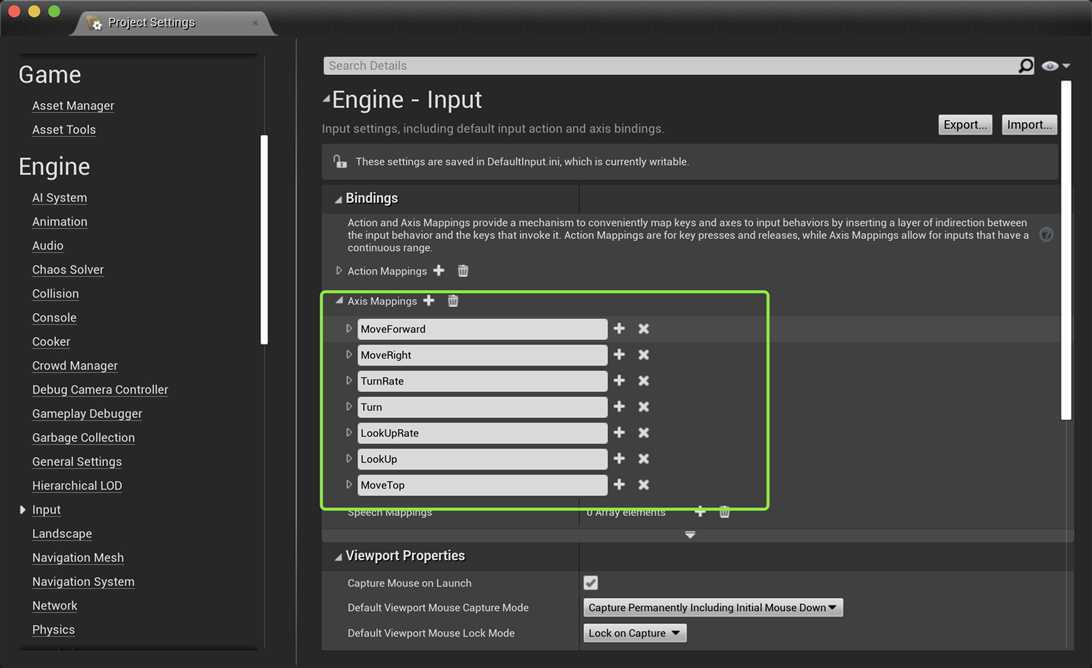Open Asset Manager settings

pyautogui.click(x=73, y=105)
